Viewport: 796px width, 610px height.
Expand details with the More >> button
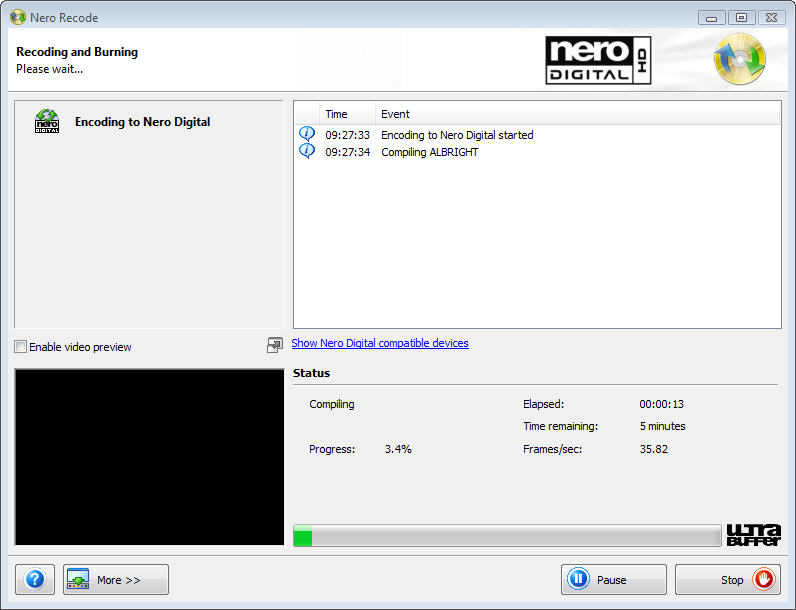click(x=116, y=579)
